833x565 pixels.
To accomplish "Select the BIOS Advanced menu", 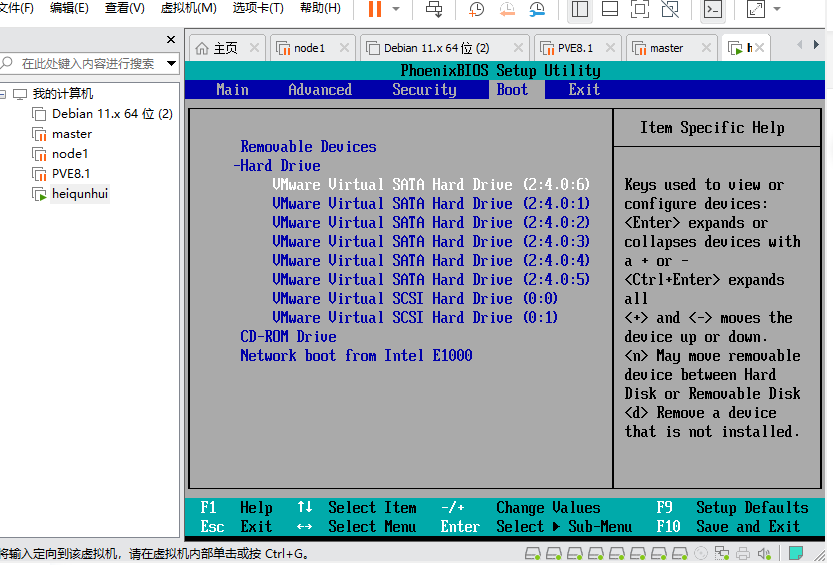I will point(320,90).
